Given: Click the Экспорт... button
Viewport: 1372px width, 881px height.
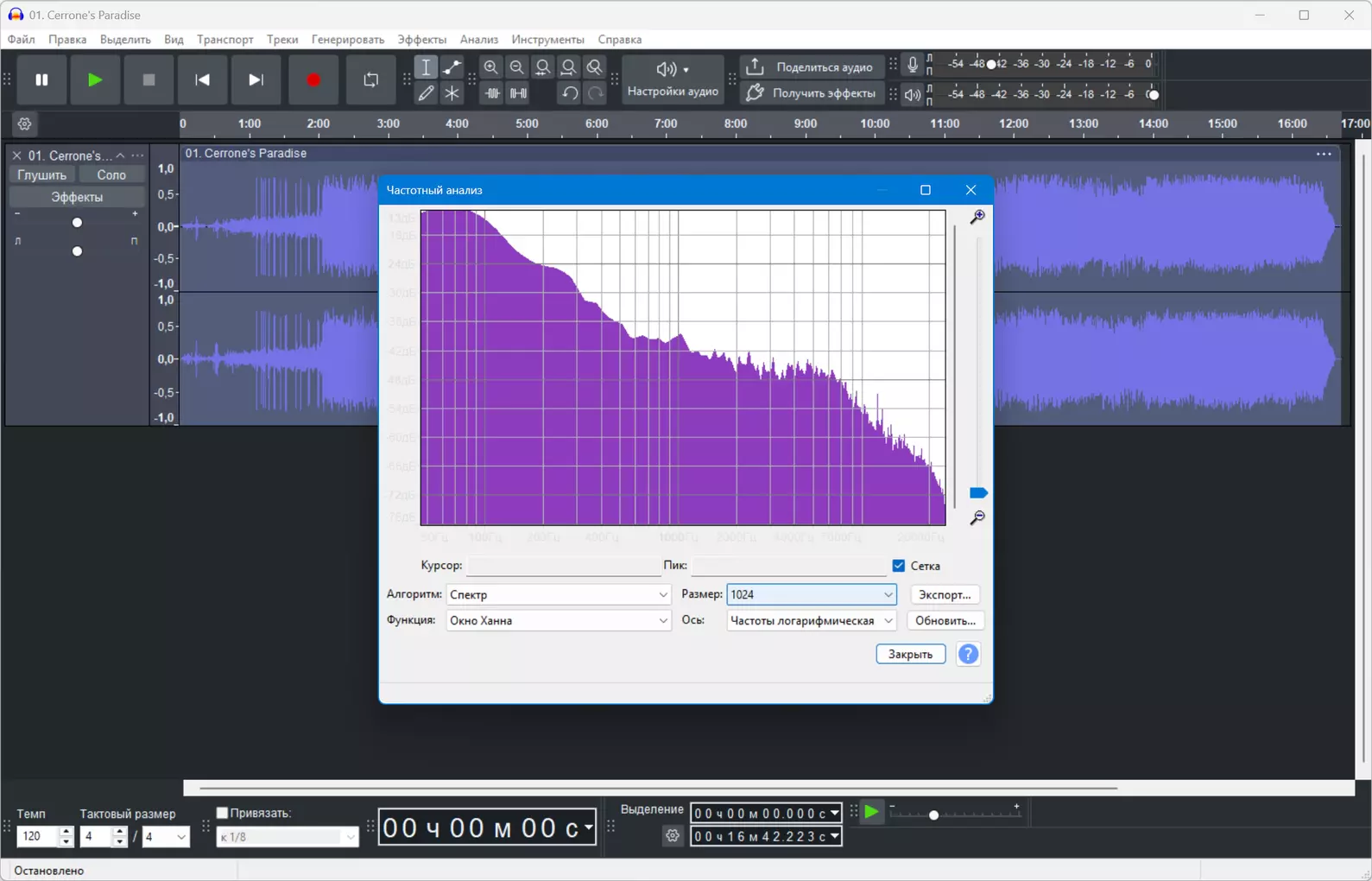Looking at the screenshot, I should point(945,594).
